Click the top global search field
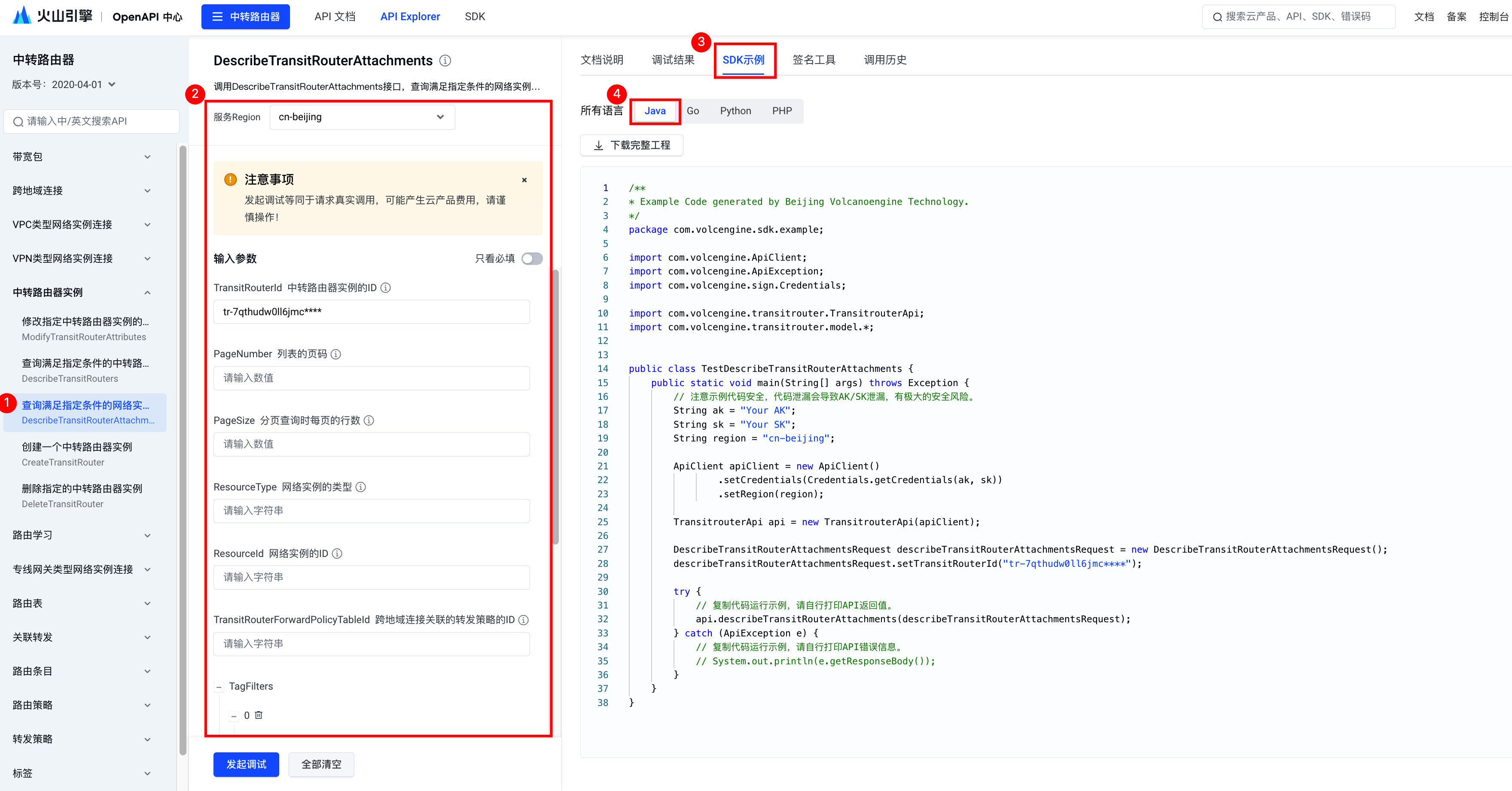 [x=1299, y=16]
